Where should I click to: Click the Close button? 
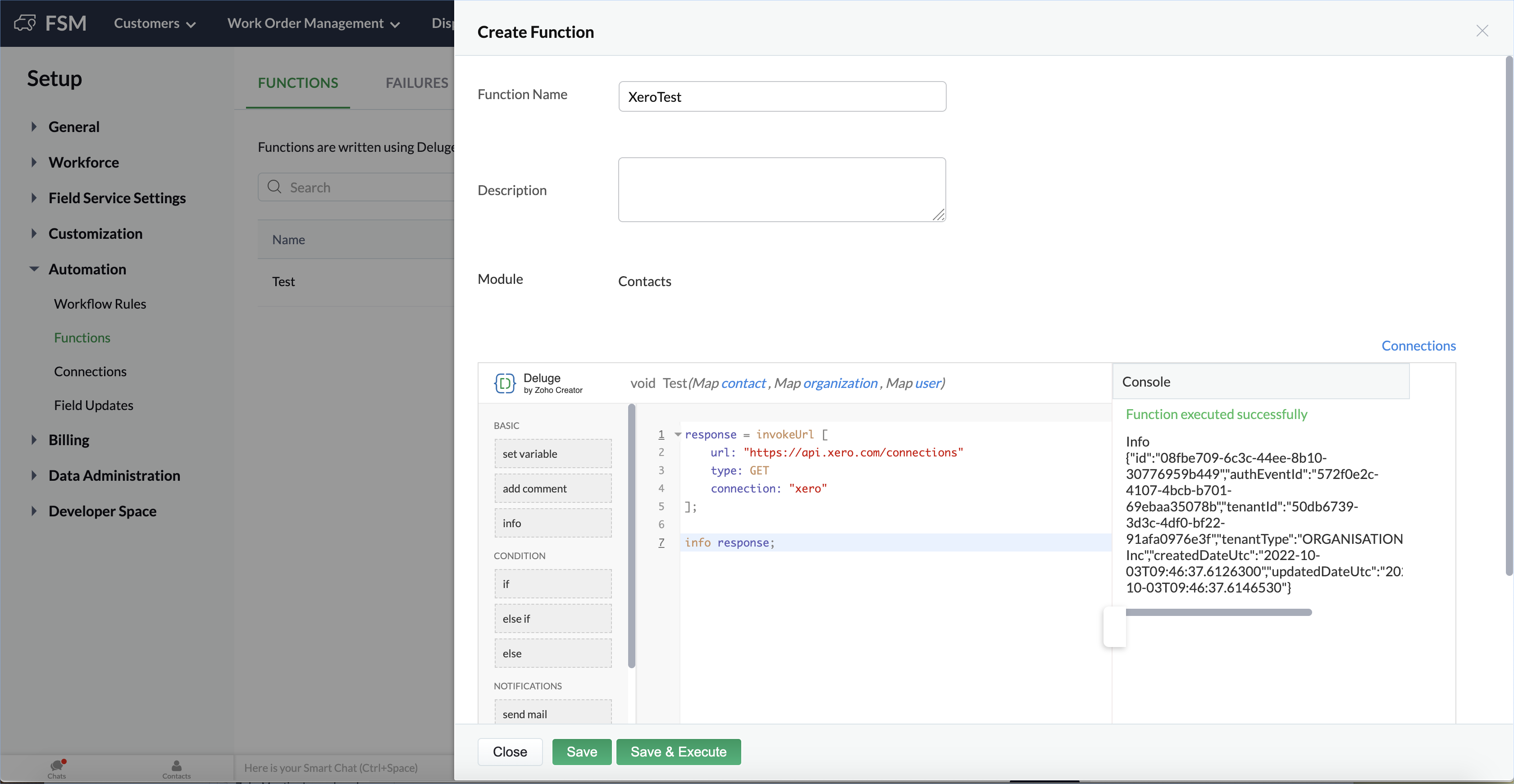pyautogui.click(x=510, y=752)
